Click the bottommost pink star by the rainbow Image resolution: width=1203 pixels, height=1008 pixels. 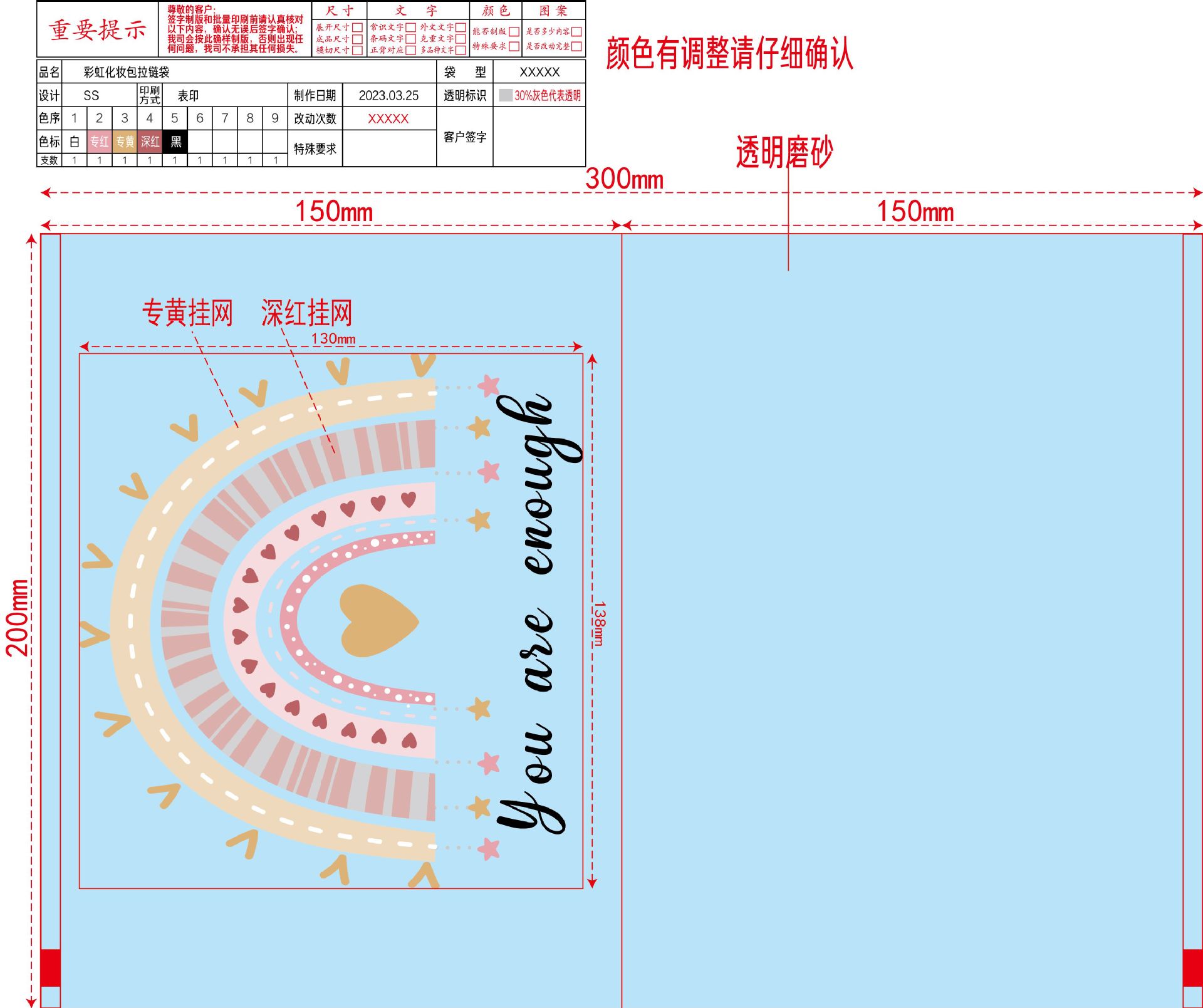point(489,849)
